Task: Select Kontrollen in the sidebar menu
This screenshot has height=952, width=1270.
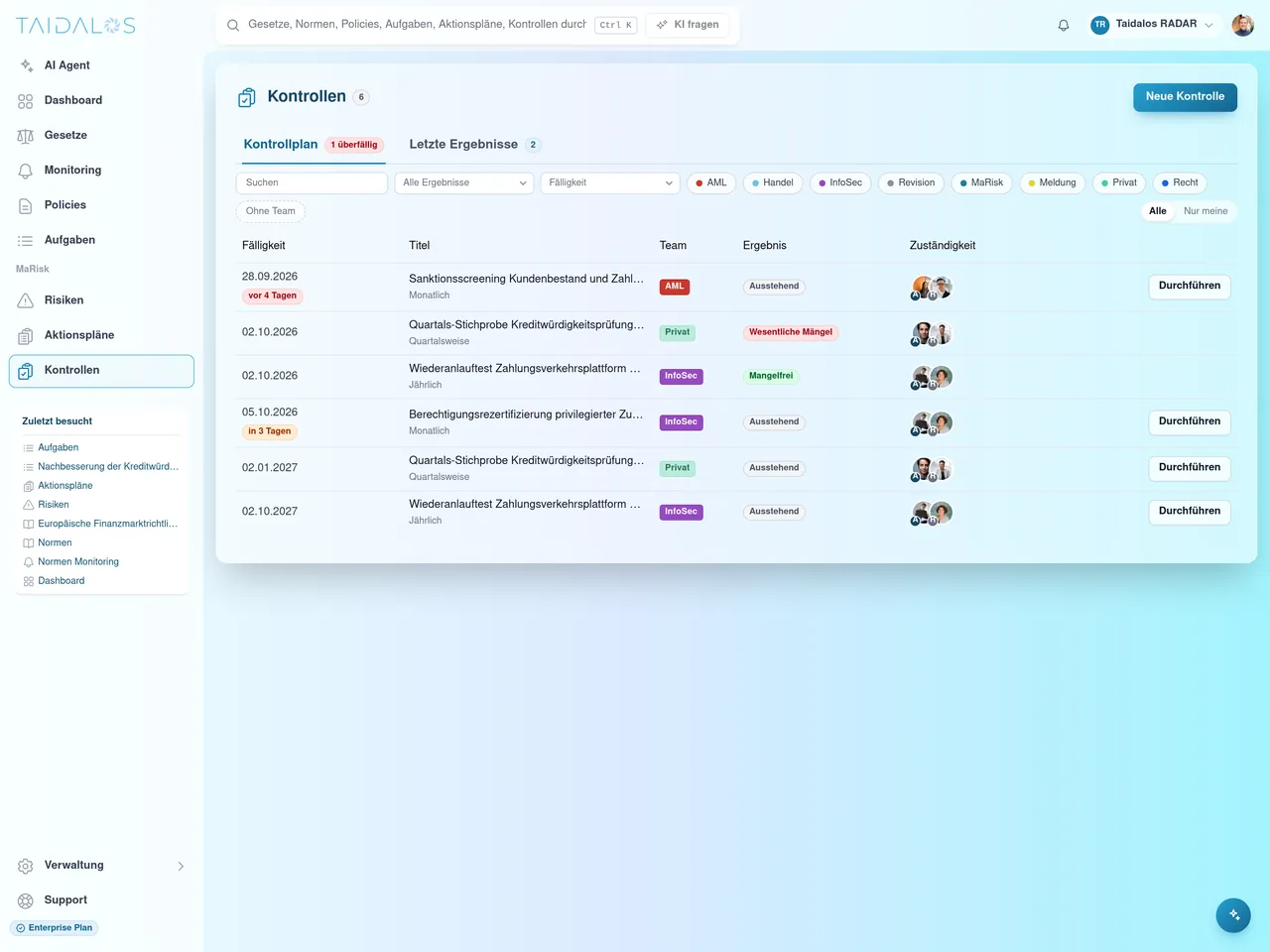Action: pyautogui.click(x=101, y=371)
